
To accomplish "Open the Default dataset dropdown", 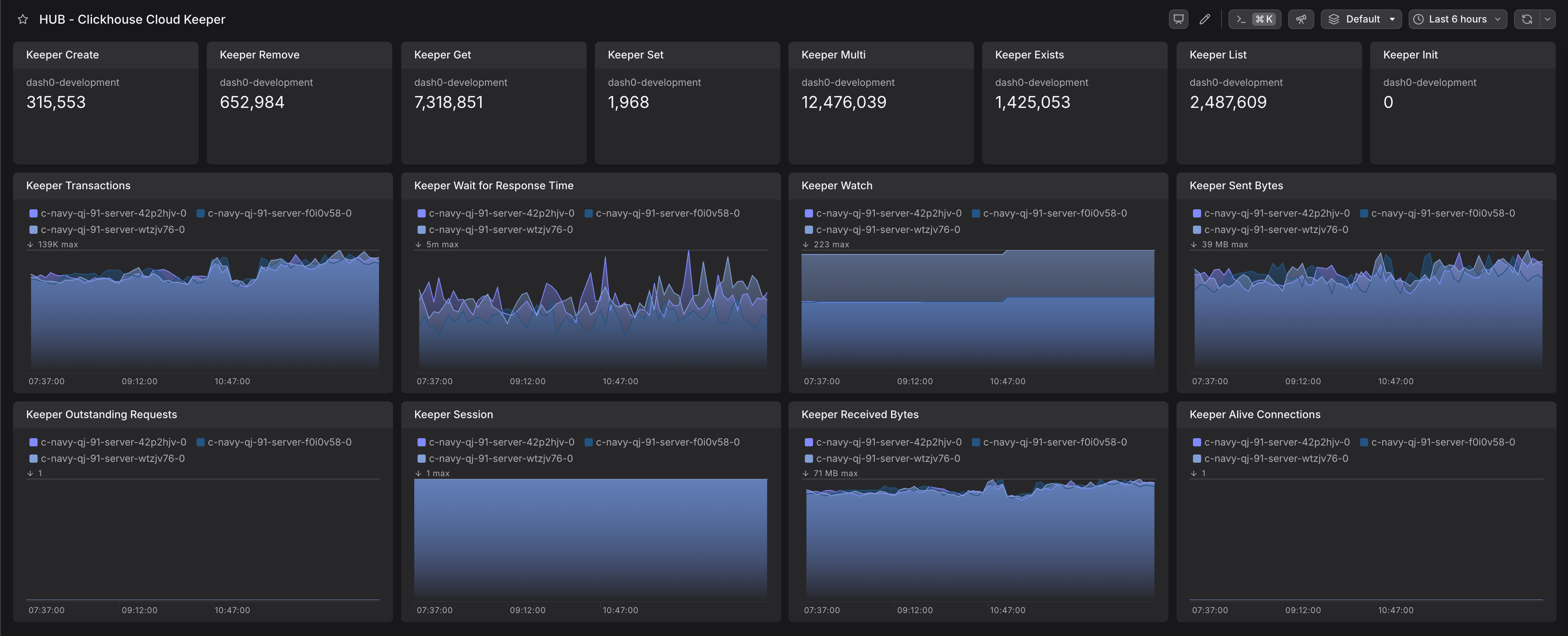I will tap(1362, 20).
